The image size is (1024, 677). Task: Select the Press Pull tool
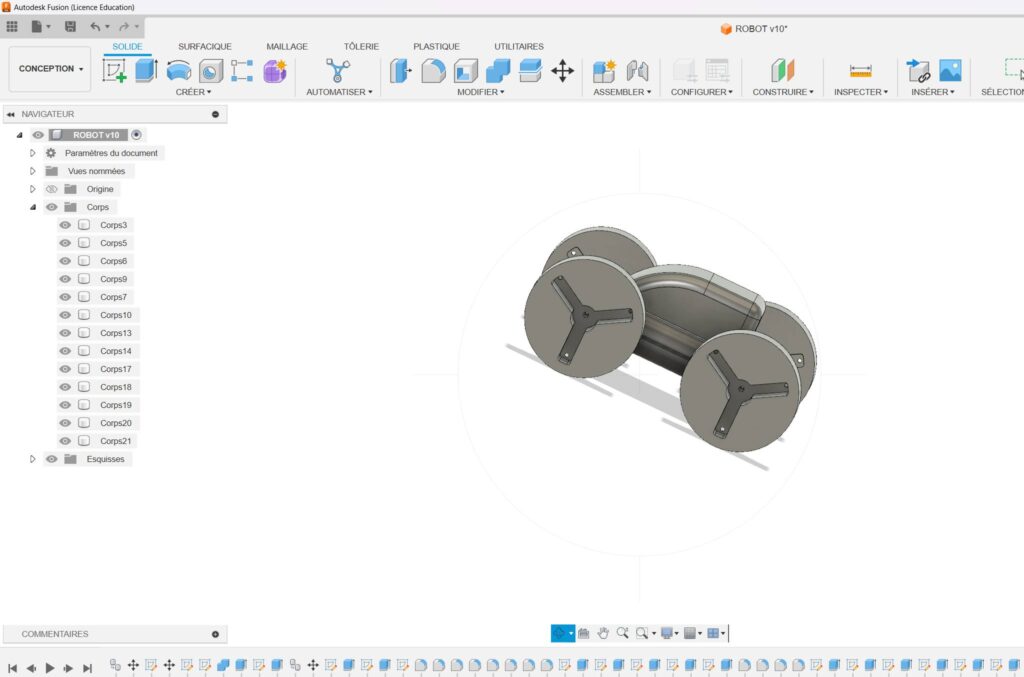click(401, 71)
